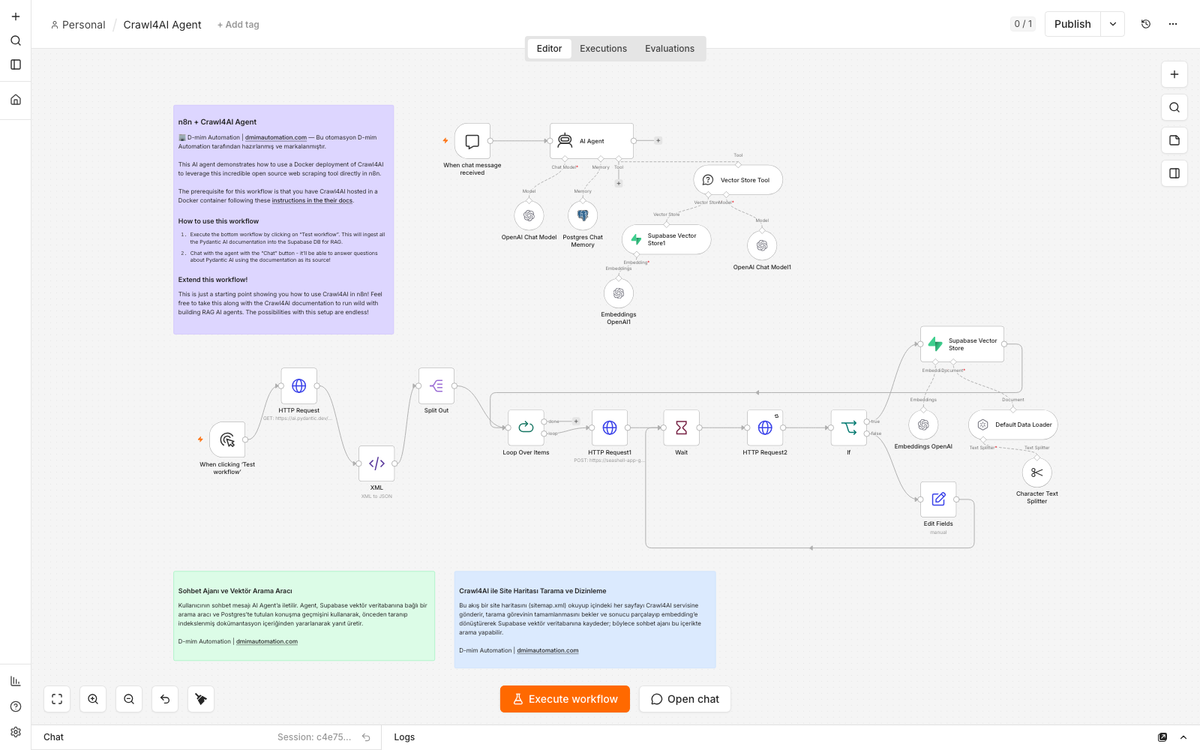Image resolution: width=1200 pixels, height=750 pixels.
Task: Click the Crawl4AI Agent workflow name field
Action: [x=162, y=25]
